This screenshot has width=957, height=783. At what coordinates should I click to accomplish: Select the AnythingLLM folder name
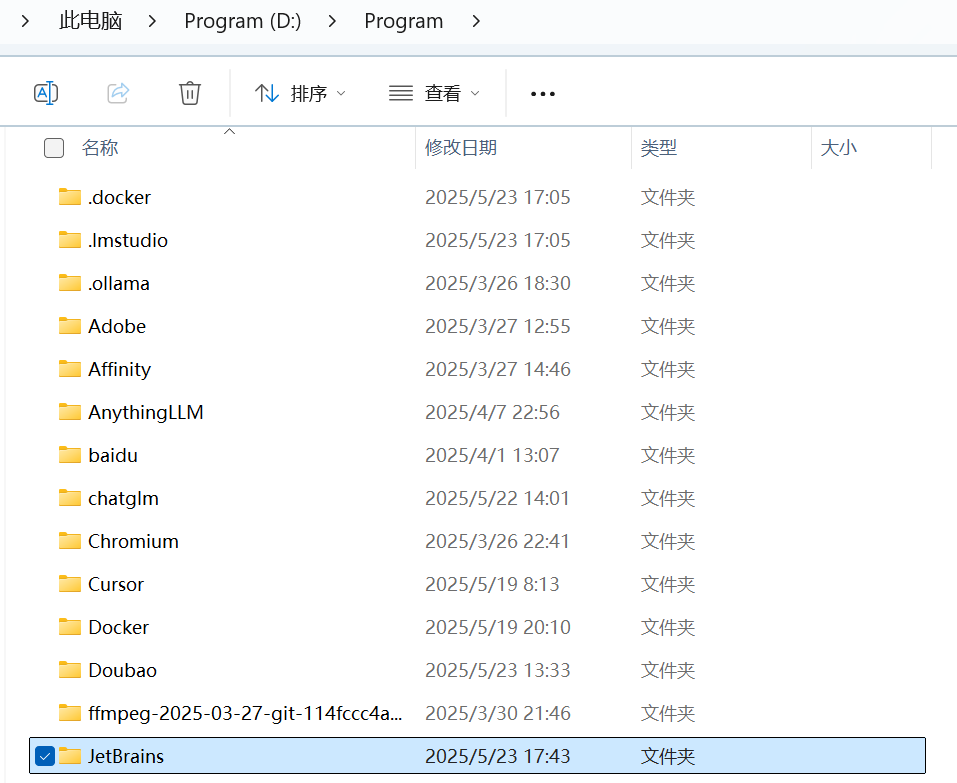pyautogui.click(x=145, y=412)
